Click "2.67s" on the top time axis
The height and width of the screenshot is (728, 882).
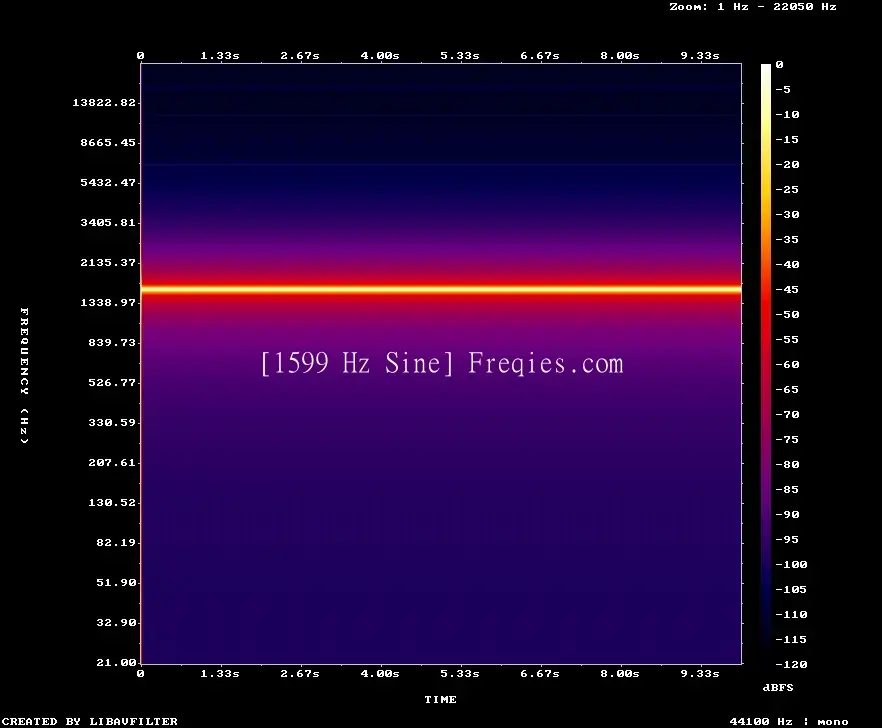click(300, 56)
